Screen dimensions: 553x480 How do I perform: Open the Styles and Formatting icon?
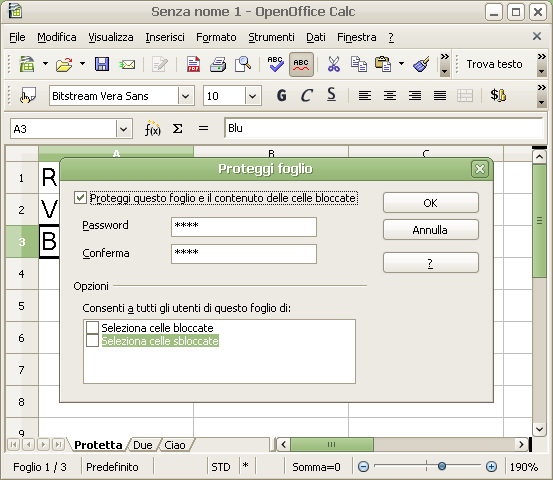(28, 96)
